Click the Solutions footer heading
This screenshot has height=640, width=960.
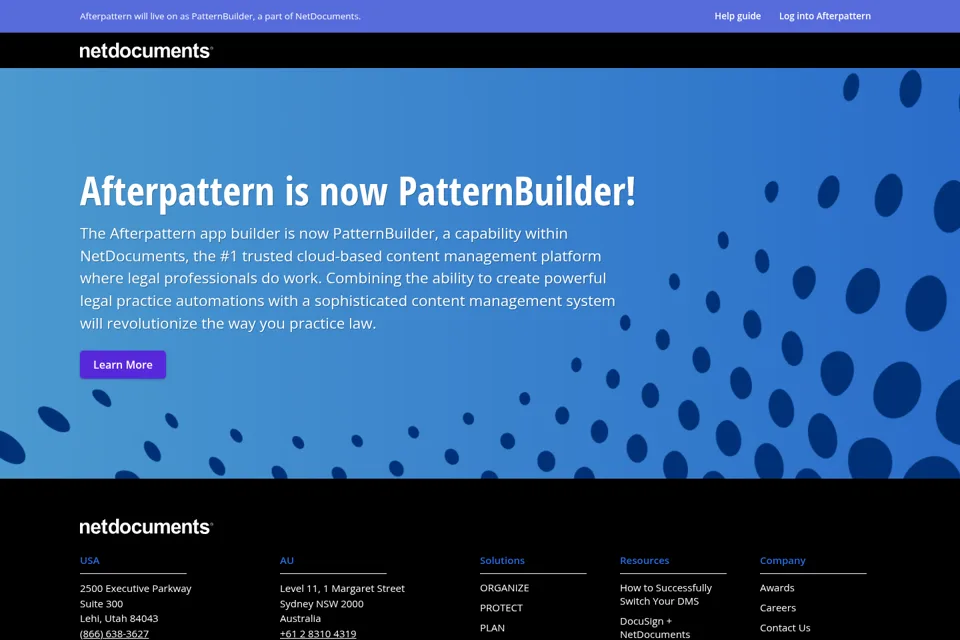click(x=502, y=560)
